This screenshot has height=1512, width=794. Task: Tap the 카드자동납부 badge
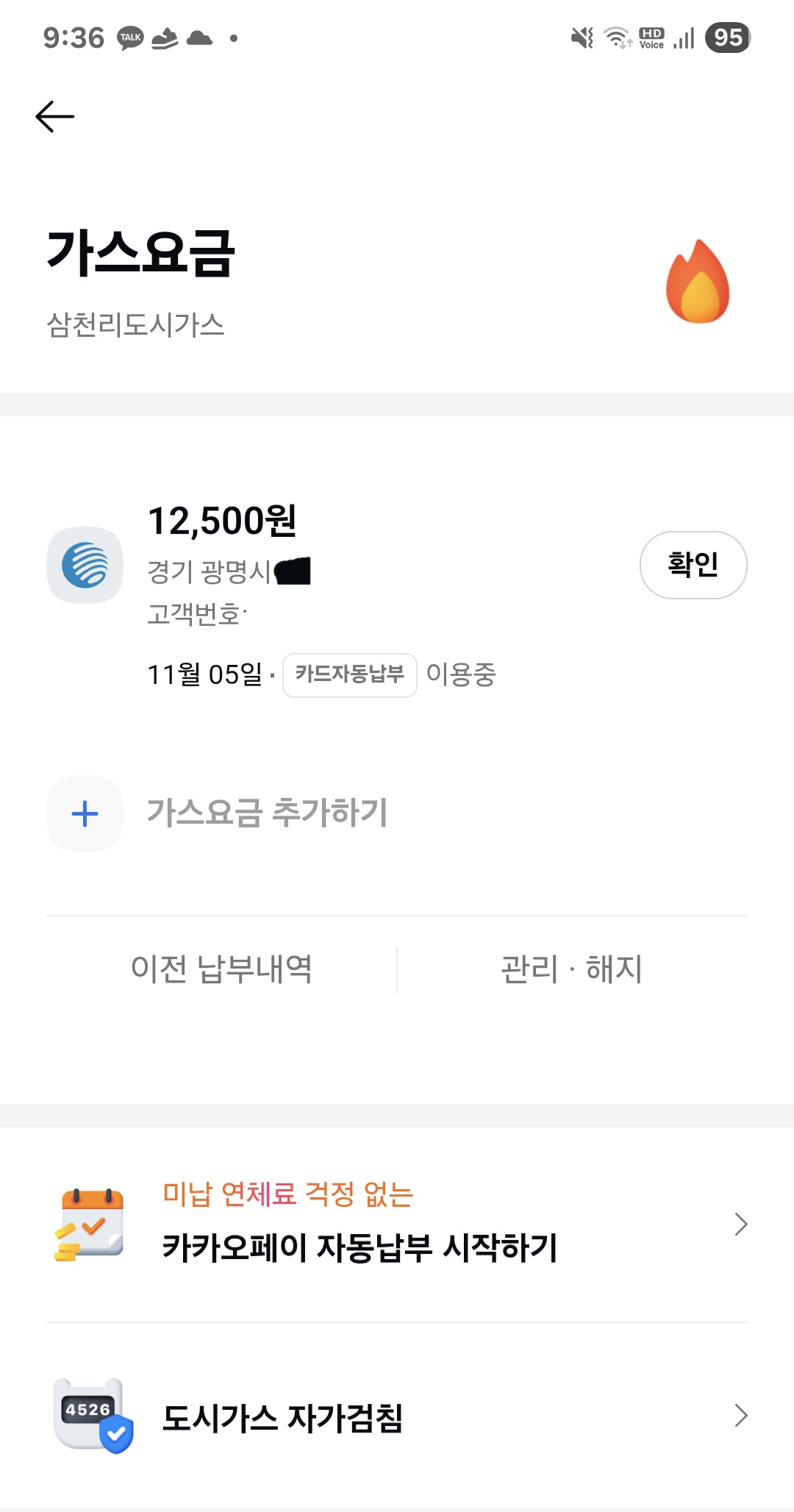click(x=349, y=674)
